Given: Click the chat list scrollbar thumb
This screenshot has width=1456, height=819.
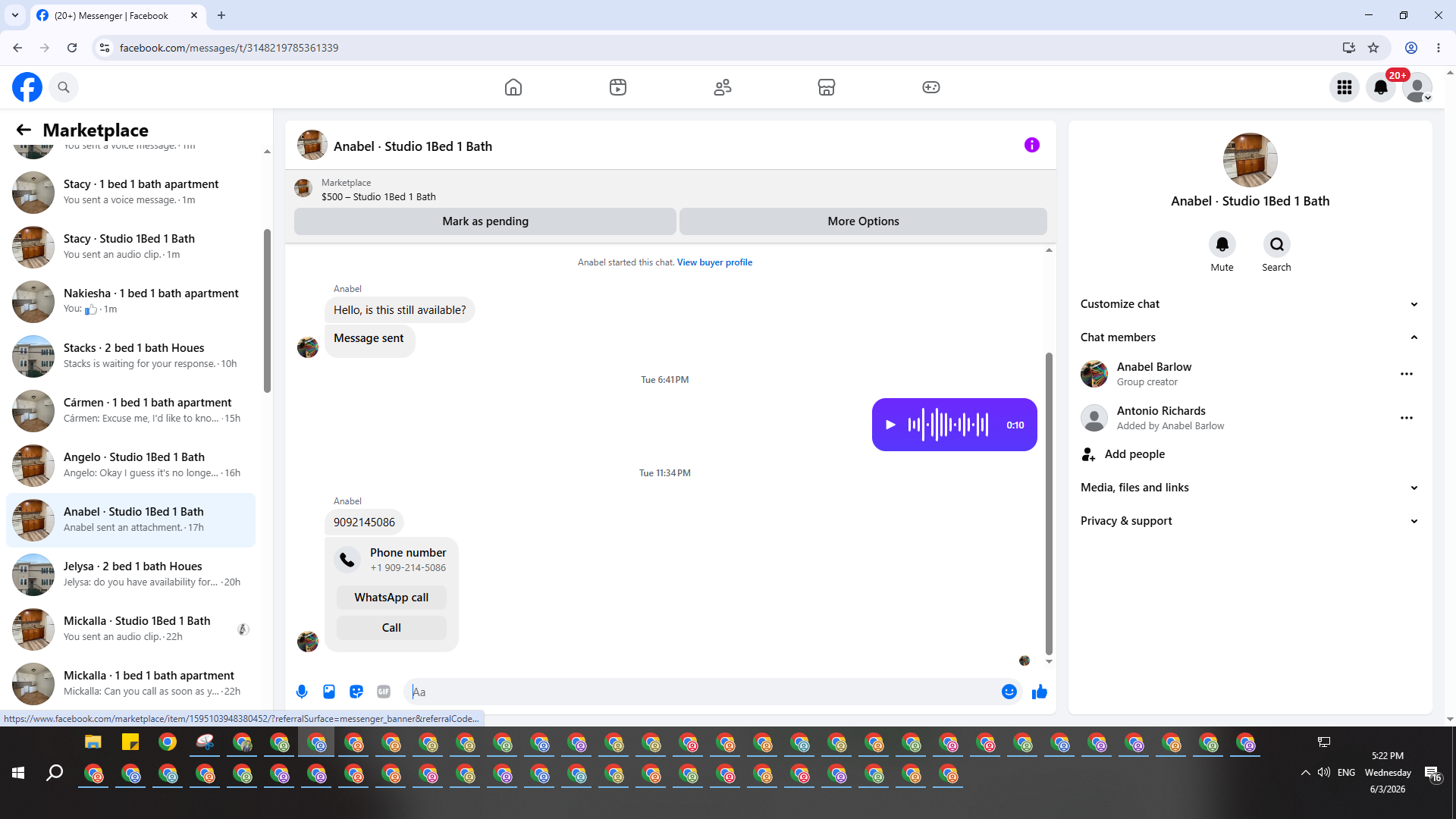Looking at the screenshot, I should click(267, 311).
